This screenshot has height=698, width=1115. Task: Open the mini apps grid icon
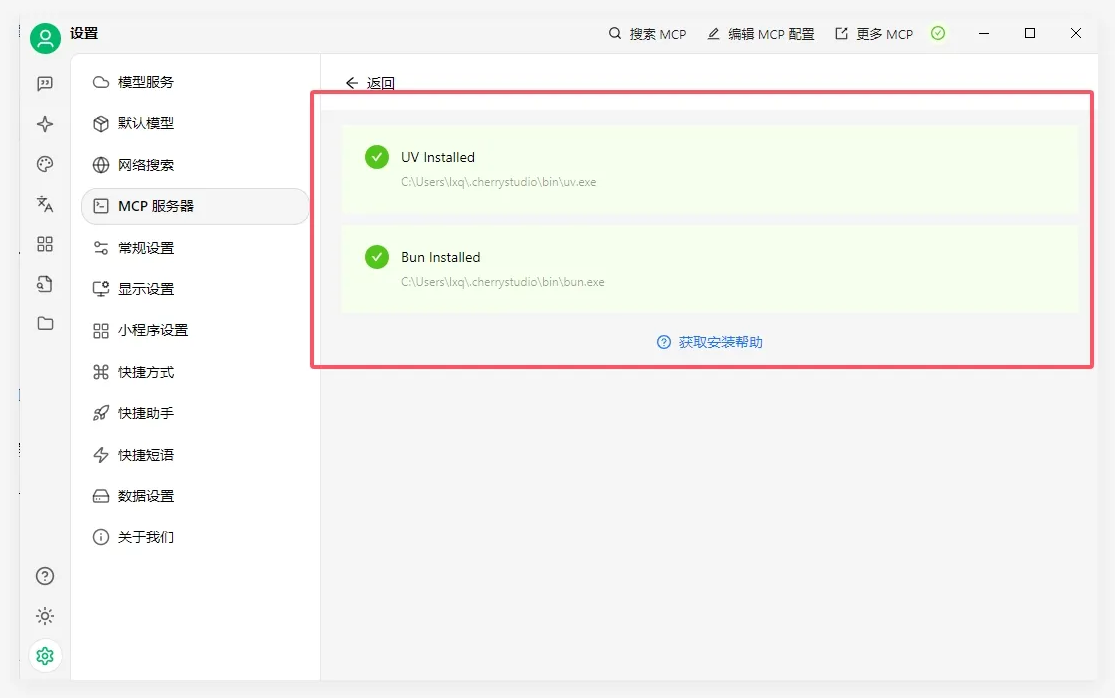(45, 244)
